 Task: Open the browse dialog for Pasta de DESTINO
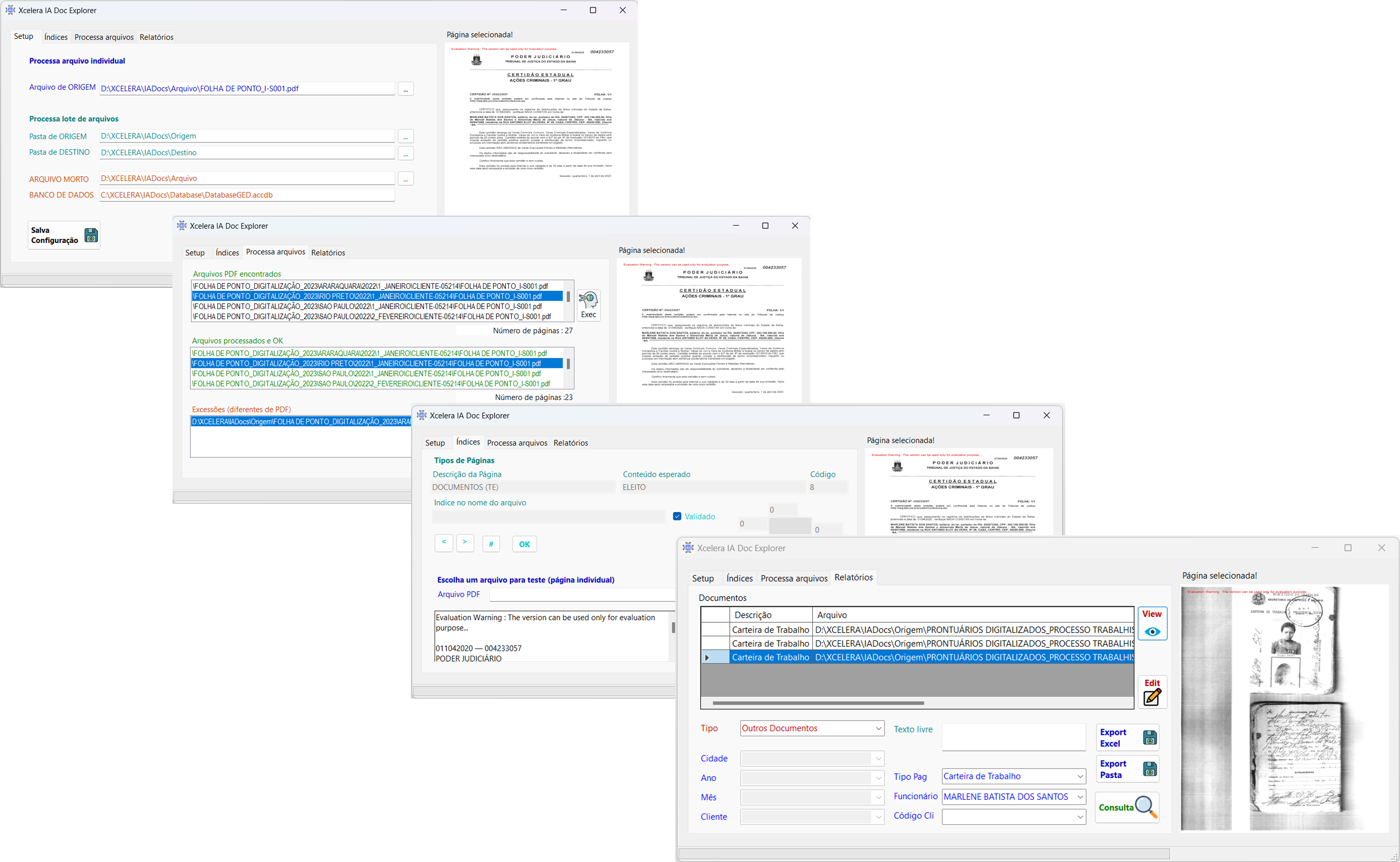[x=405, y=153]
